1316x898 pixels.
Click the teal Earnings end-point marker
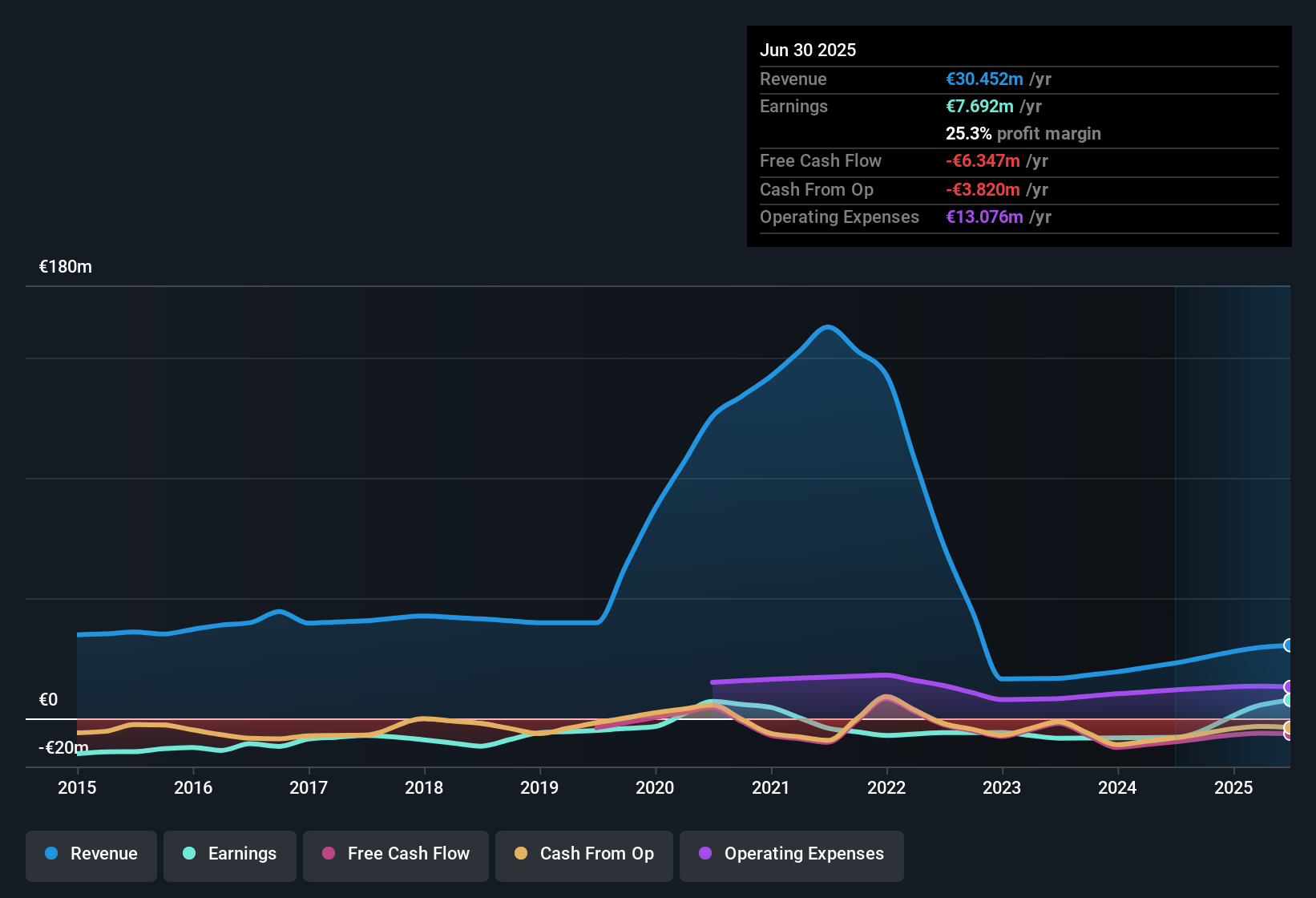[1288, 700]
